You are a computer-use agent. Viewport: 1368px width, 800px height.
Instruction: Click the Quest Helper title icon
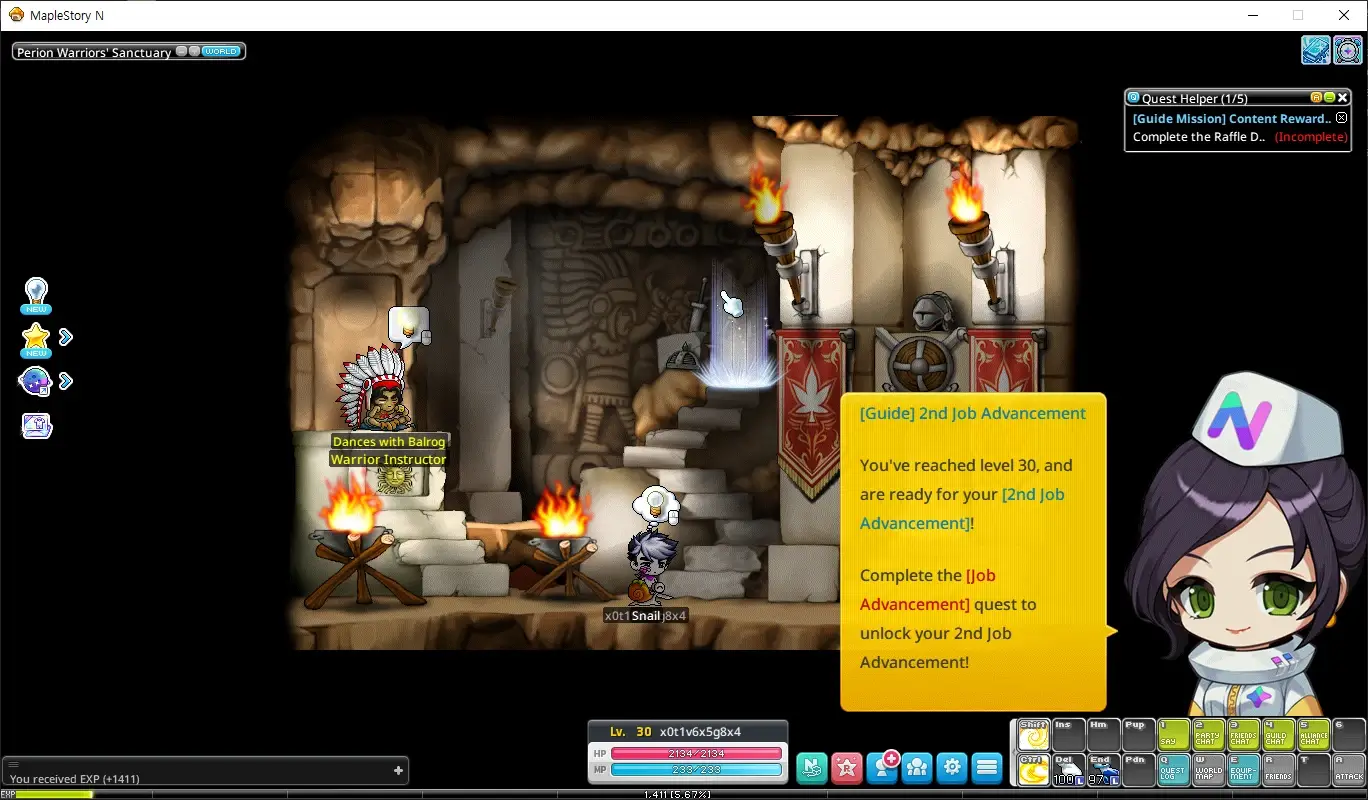(1133, 98)
